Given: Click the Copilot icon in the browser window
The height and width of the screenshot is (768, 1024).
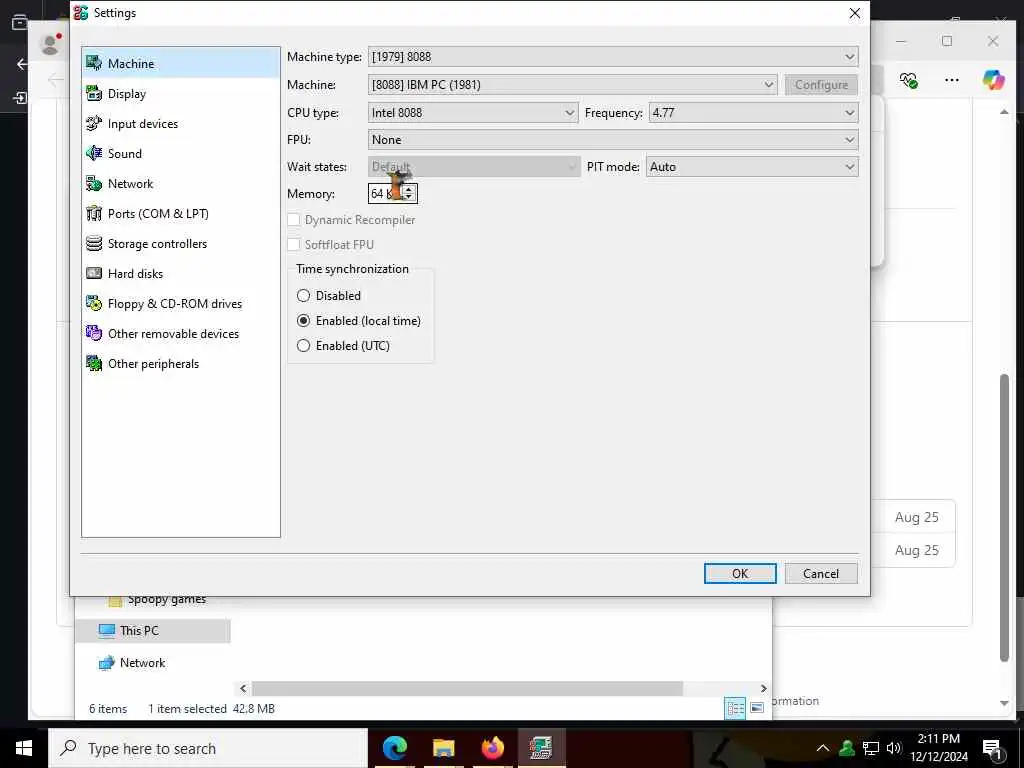Looking at the screenshot, I should point(993,80).
